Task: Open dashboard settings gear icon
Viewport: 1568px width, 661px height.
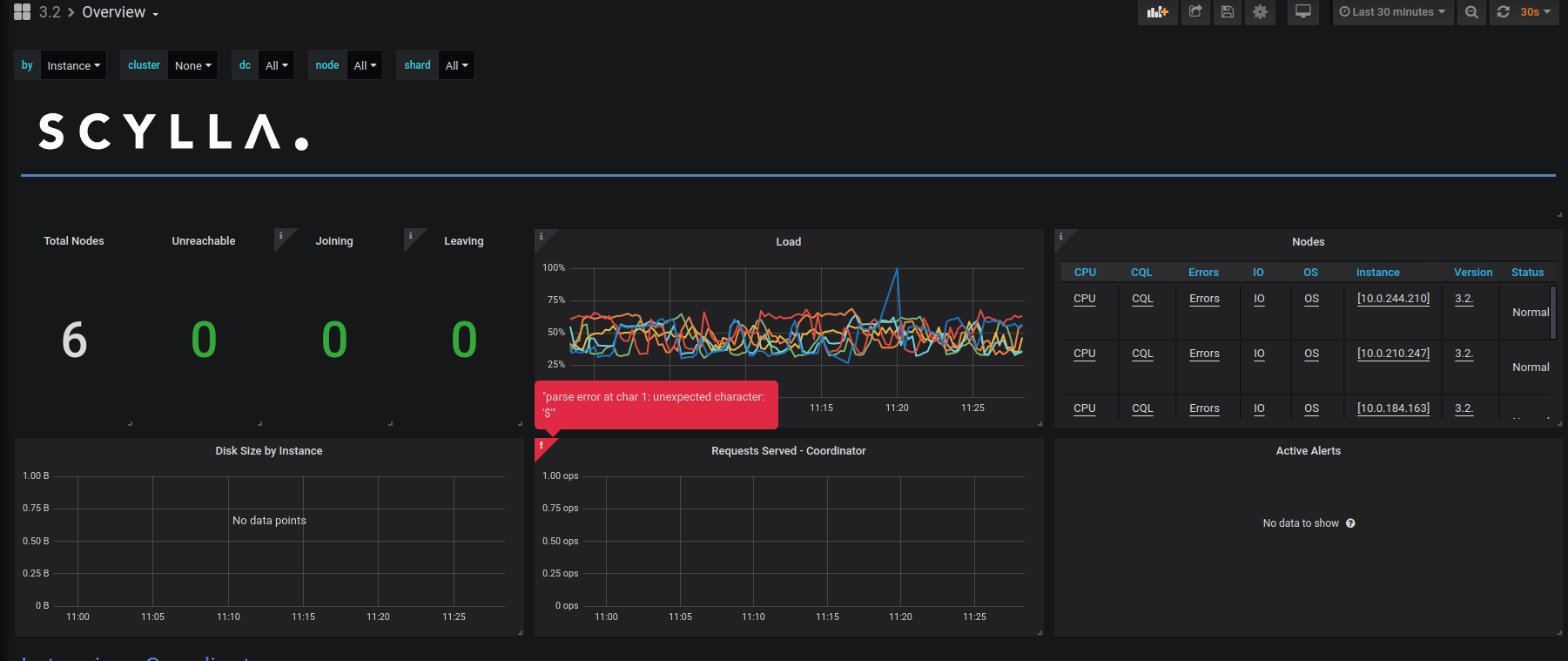Action: point(1260,12)
